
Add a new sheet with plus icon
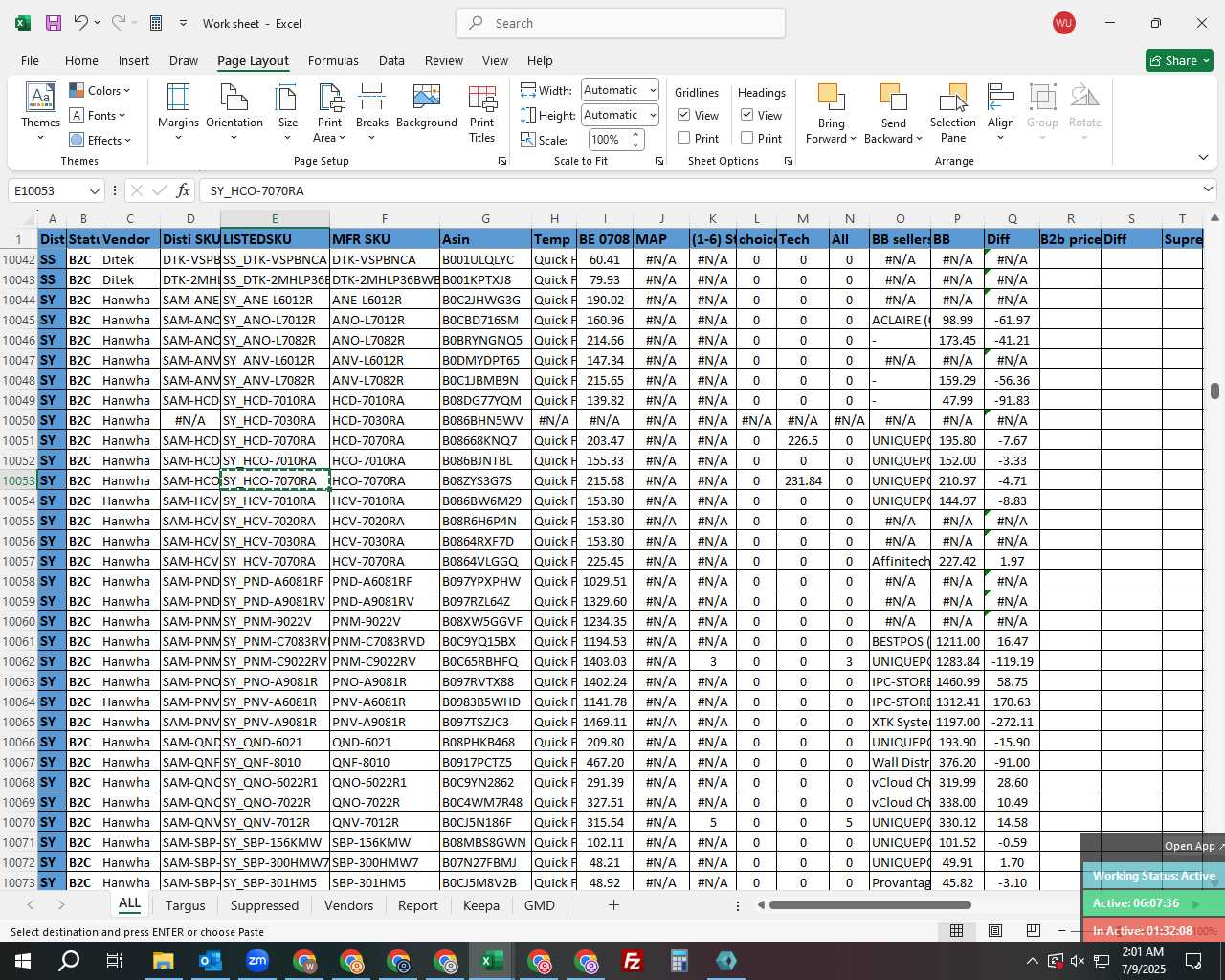(x=613, y=905)
